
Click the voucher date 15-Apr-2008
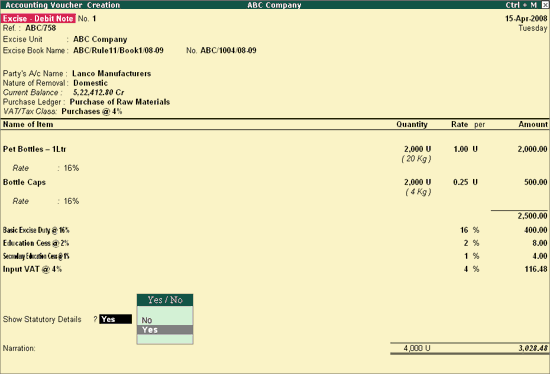526,19
